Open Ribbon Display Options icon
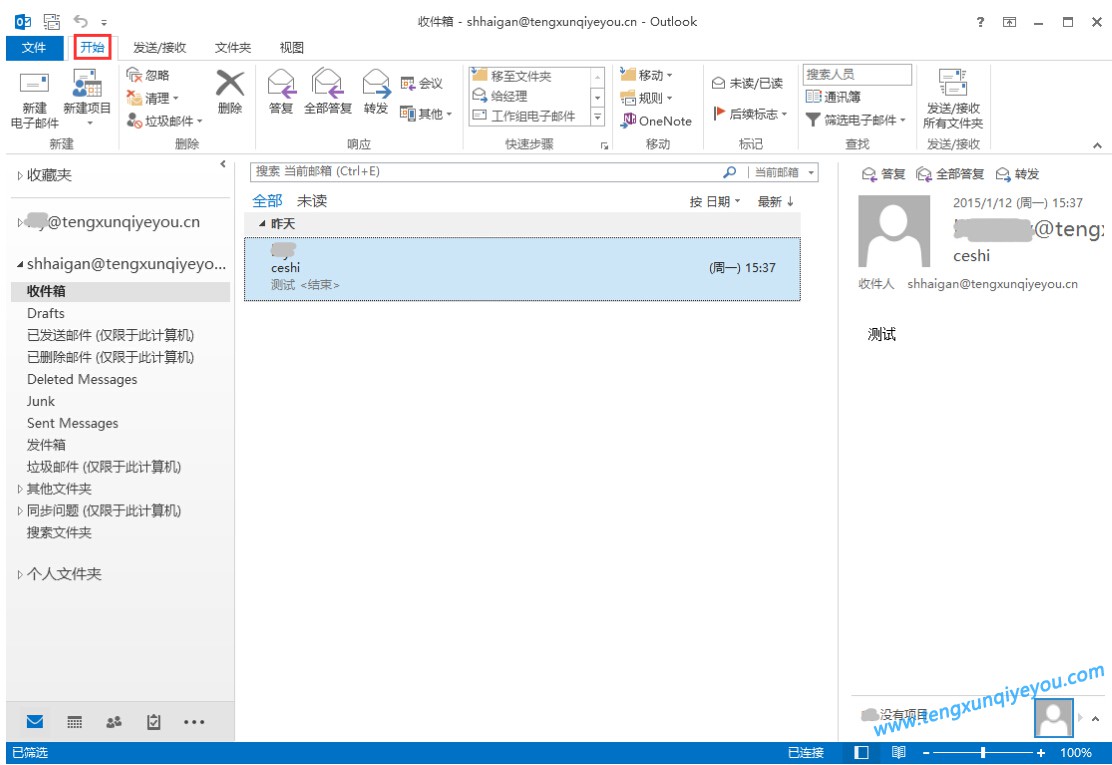 [1009, 22]
